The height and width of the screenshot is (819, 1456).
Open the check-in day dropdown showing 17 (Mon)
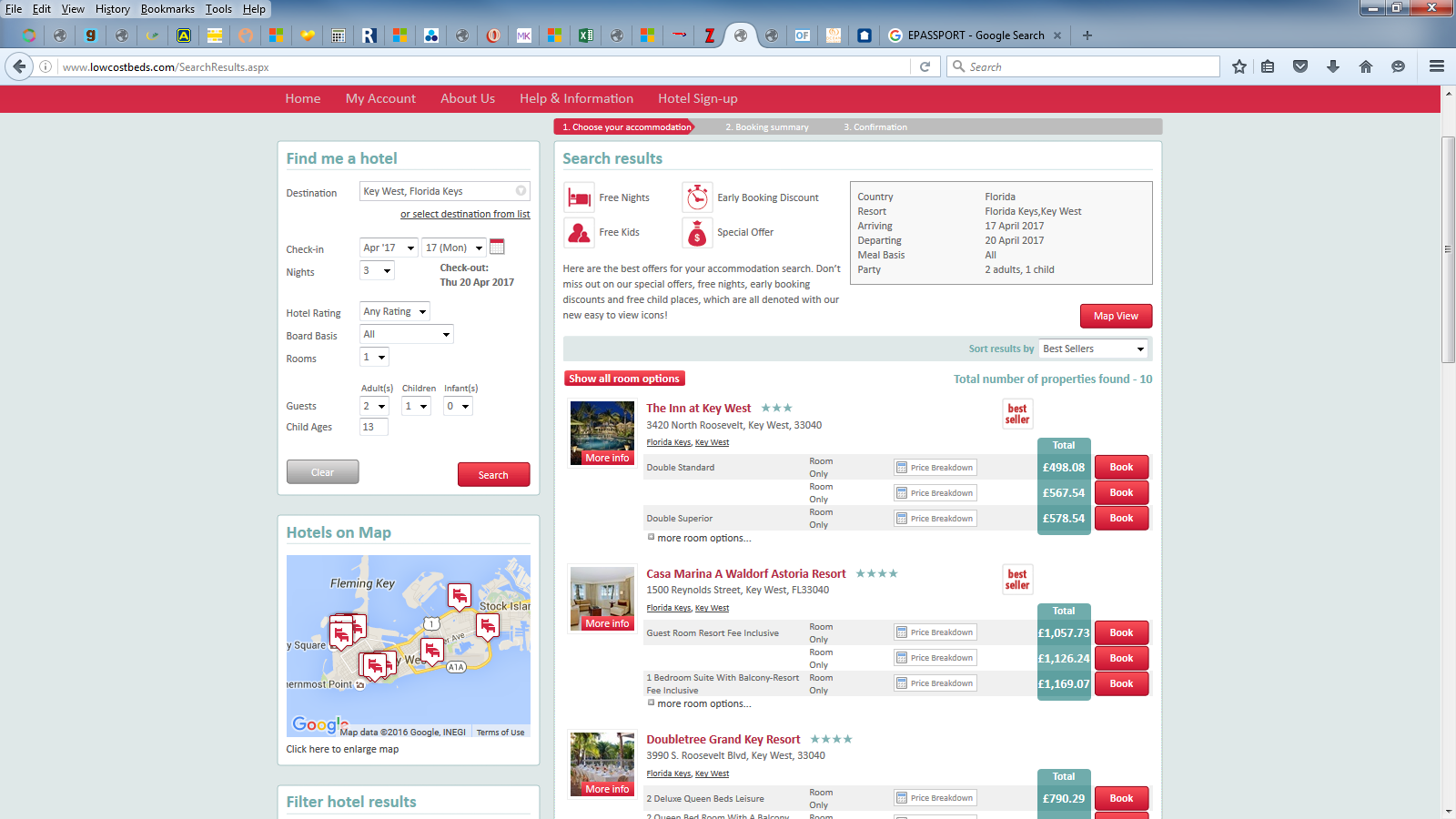[x=454, y=248]
